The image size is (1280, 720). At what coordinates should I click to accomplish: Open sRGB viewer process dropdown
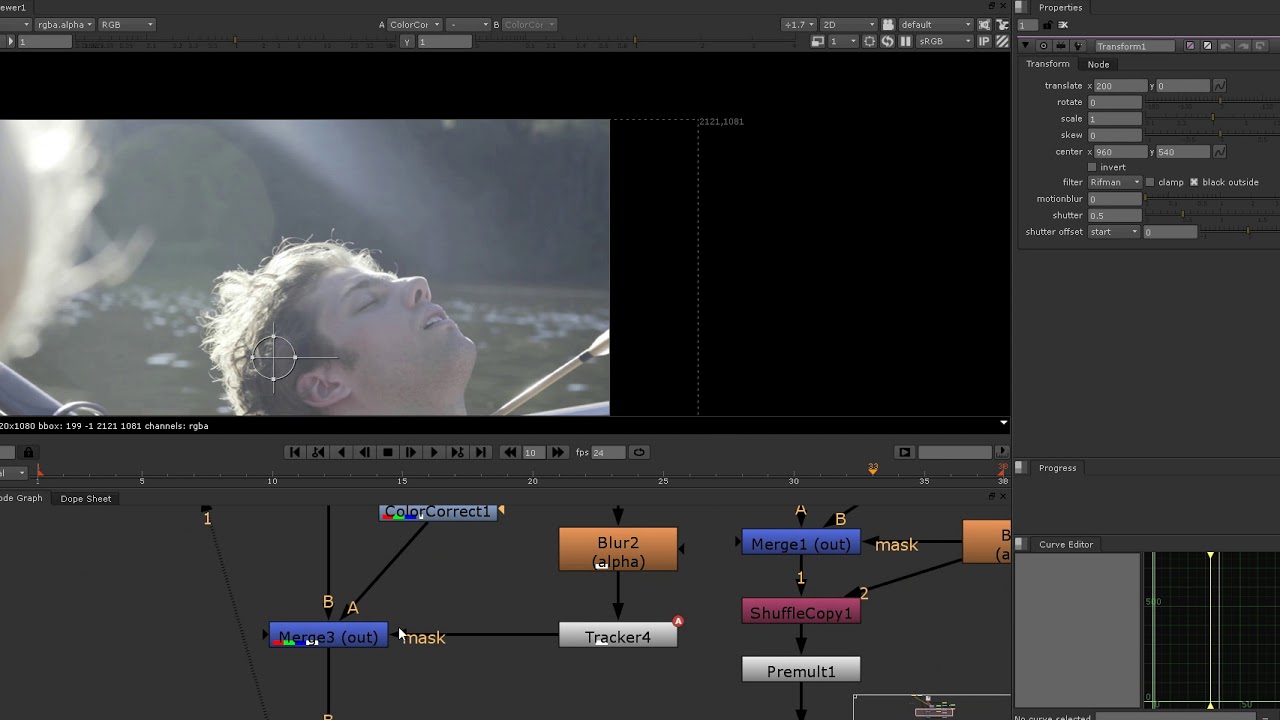945,41
